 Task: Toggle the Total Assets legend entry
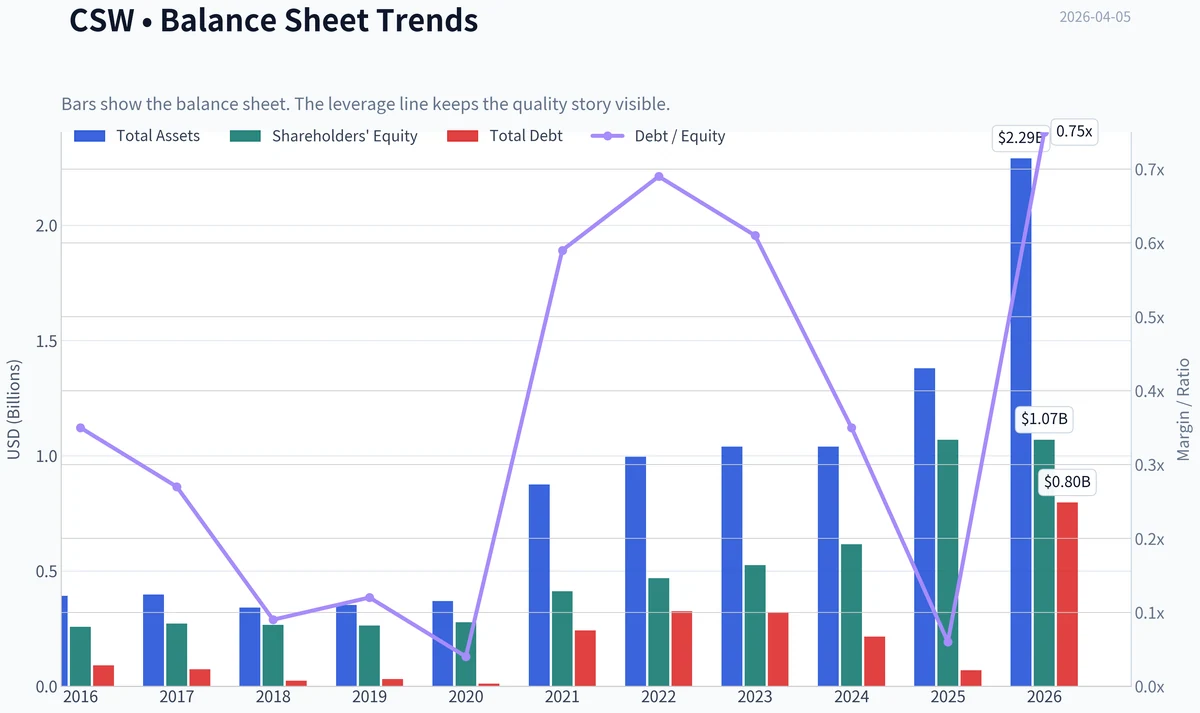pyautogui.click(x=137, y=136)
